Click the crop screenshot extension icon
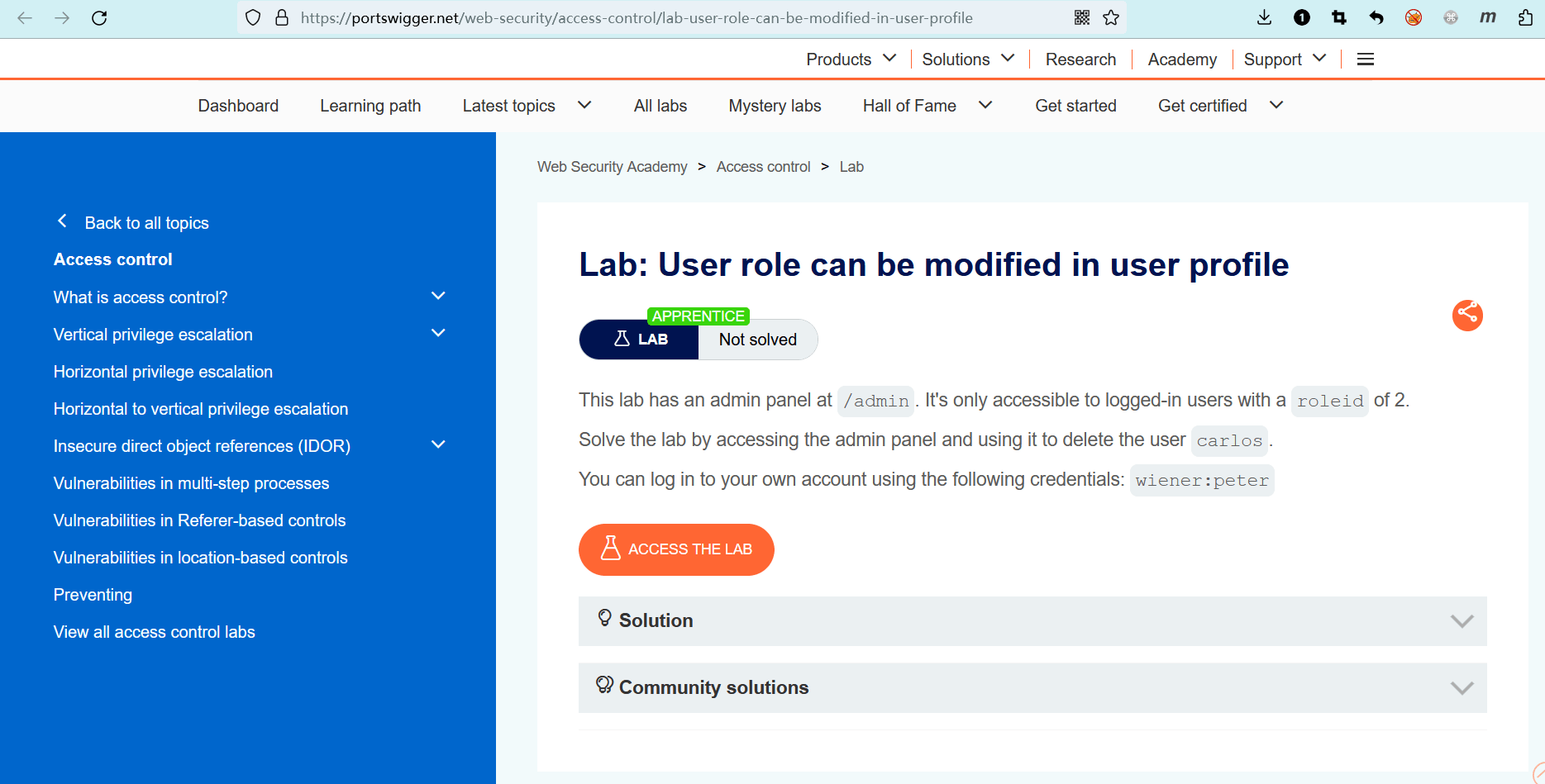 (x=1339, y=18)
